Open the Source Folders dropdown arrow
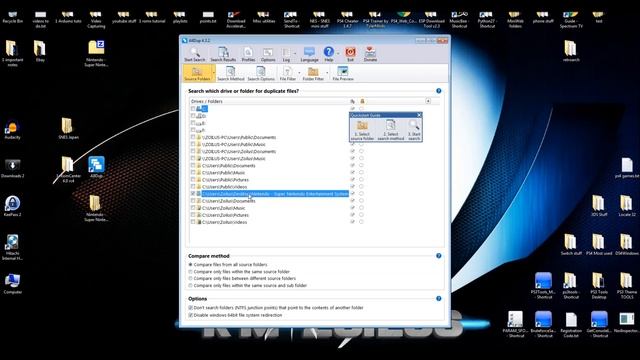Image resolution: width=640 pixels, height=360 pixels. [x=213, y=73]
